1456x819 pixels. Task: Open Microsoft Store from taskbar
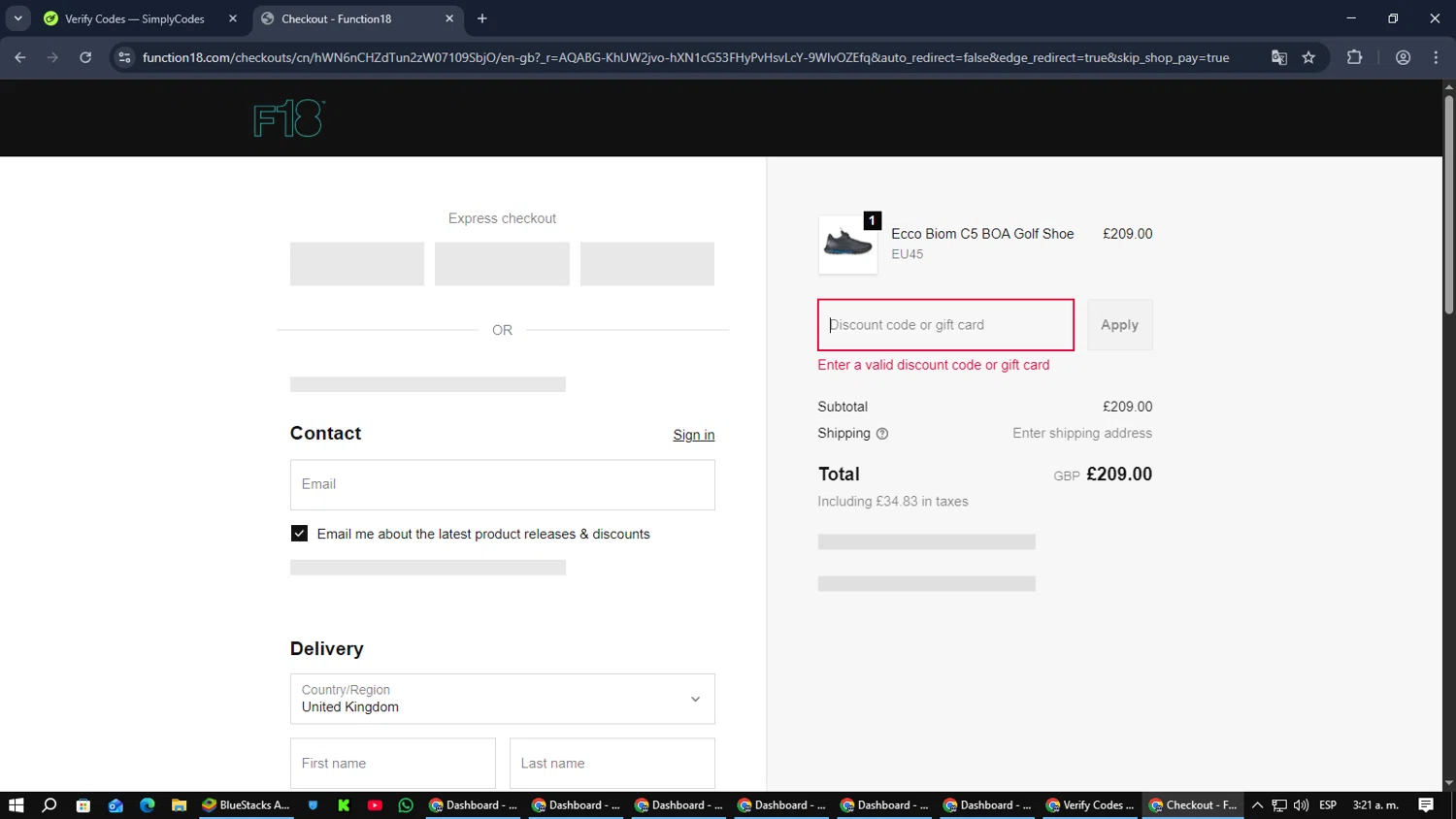pos(83,805)
